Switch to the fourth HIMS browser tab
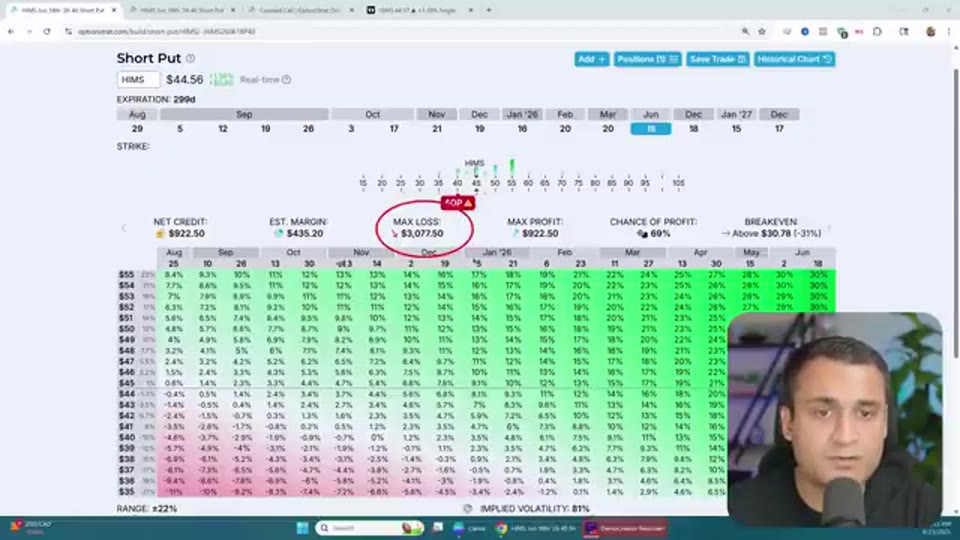960x540 pixels. point(419,10)
